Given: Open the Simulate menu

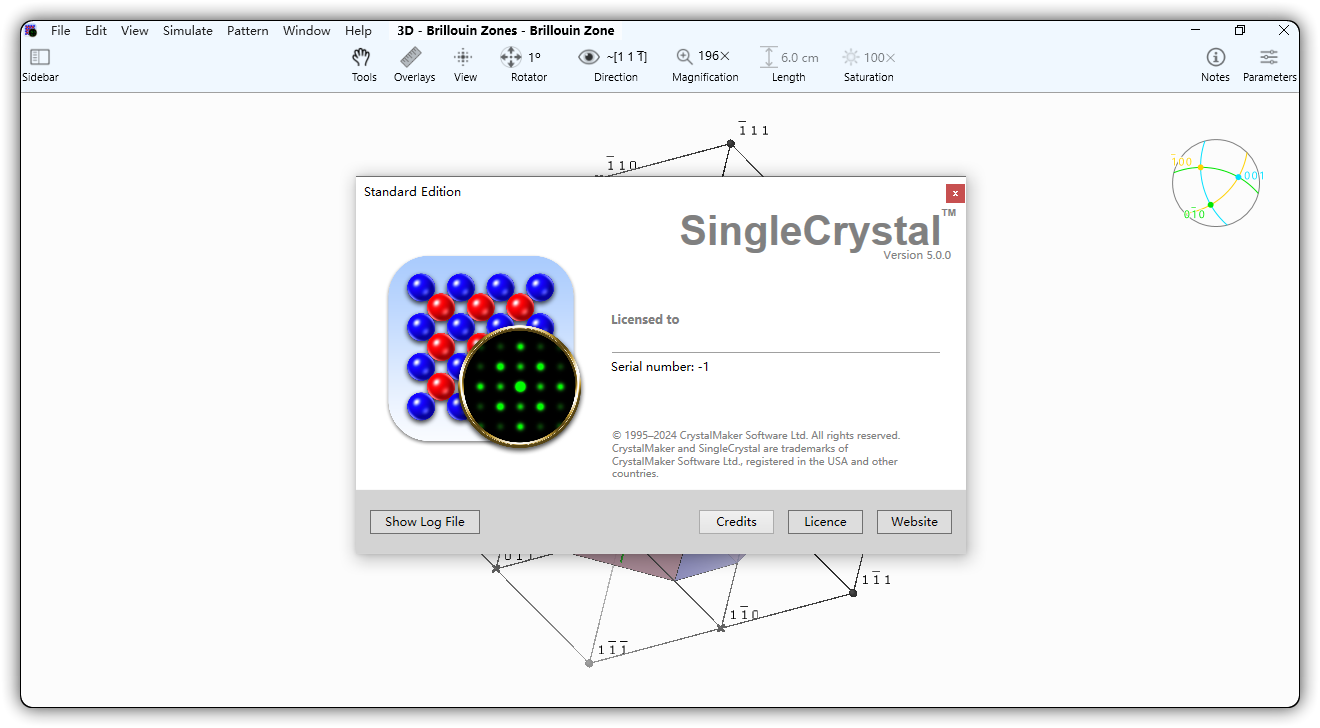Looking at the screenshot, I should pos(188,30).
